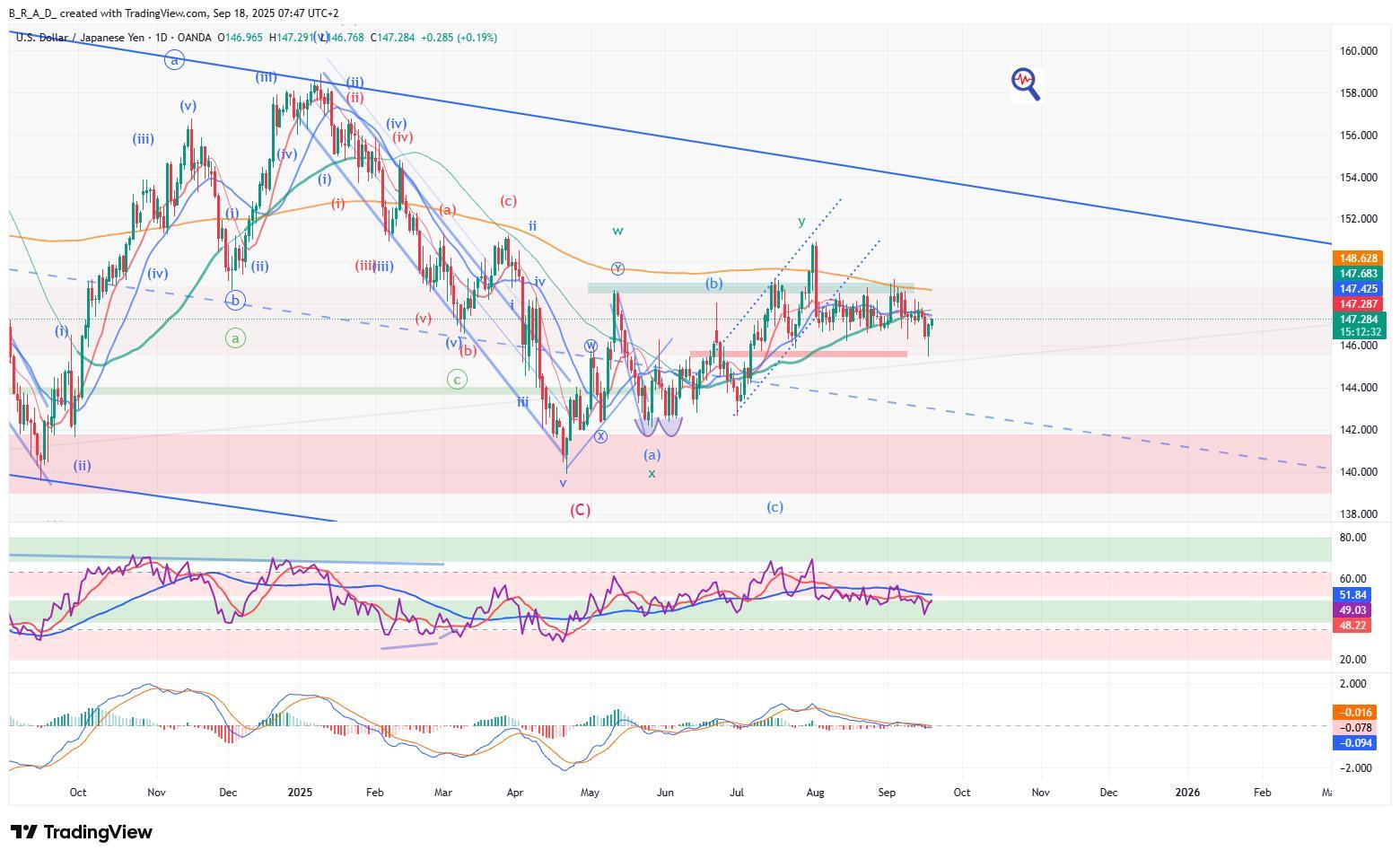This screenshot has width=1400, height=859.
Task: Select the blue 147.425 price label
Action: 1359,289
